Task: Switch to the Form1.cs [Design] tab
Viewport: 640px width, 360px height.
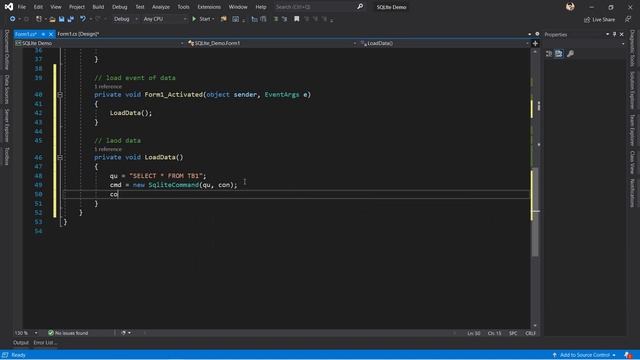Action: click(78, 34)
